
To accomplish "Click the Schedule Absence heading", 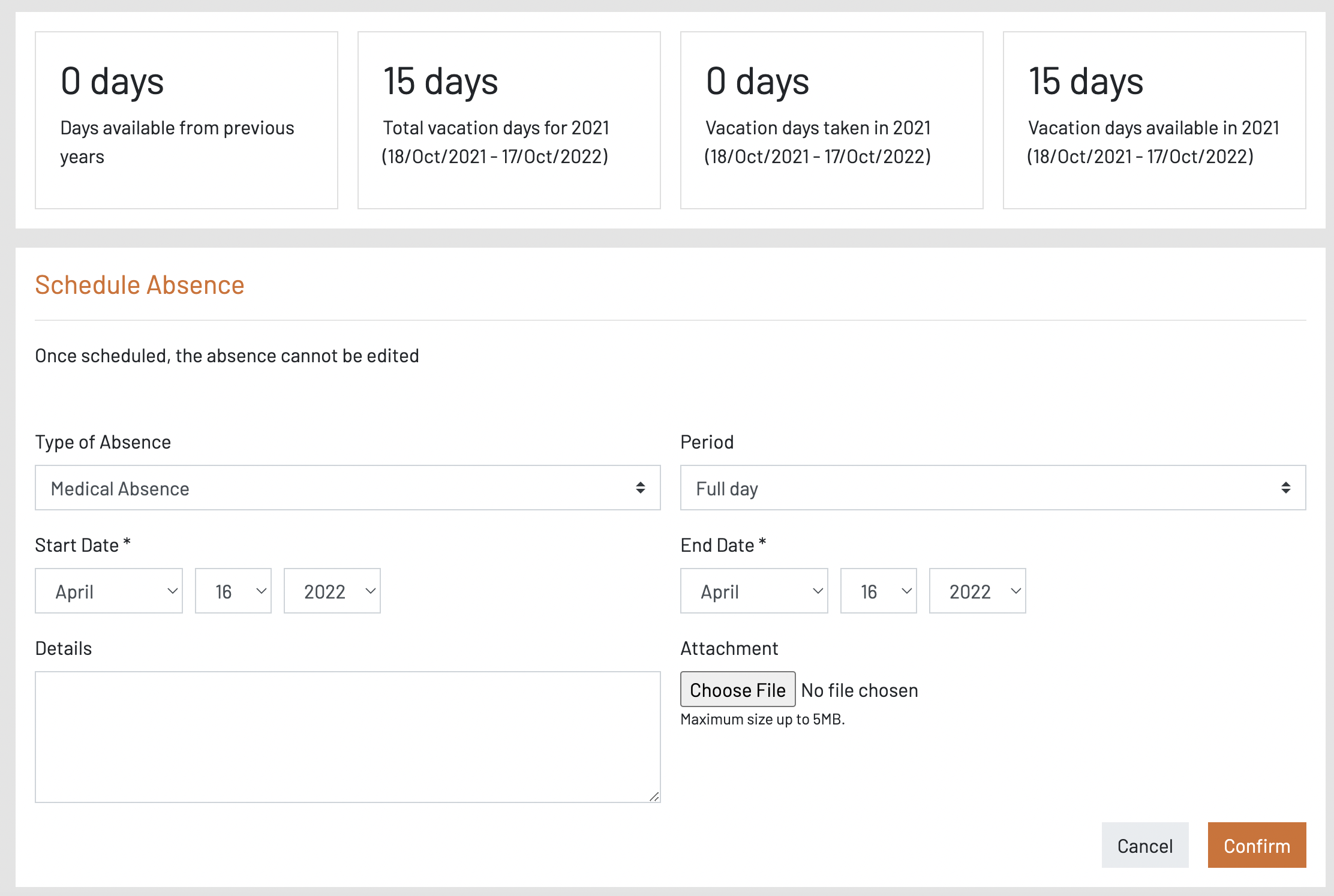I will tap(140, 285).
